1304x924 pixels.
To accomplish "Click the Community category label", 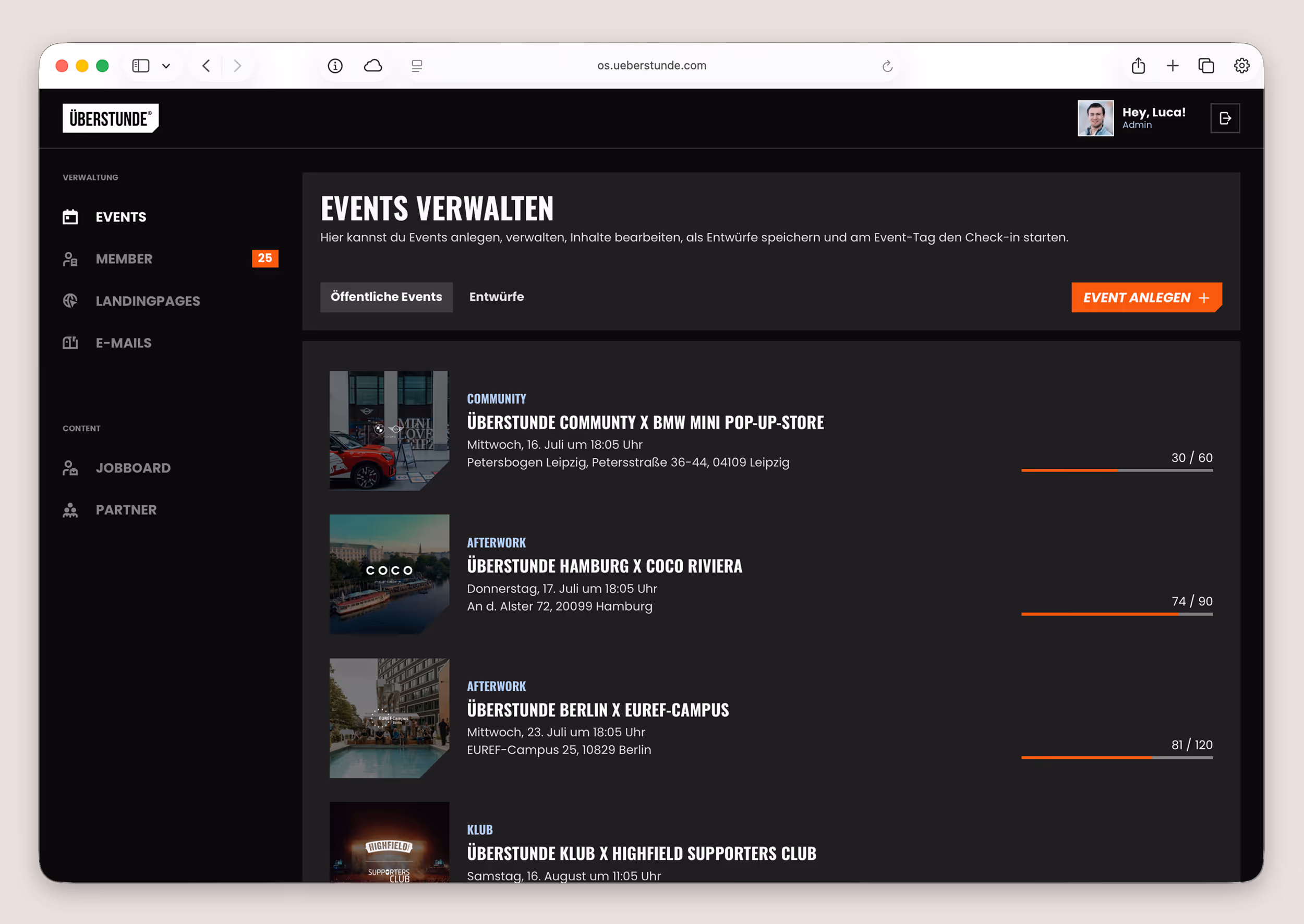I will click(497, 399).
